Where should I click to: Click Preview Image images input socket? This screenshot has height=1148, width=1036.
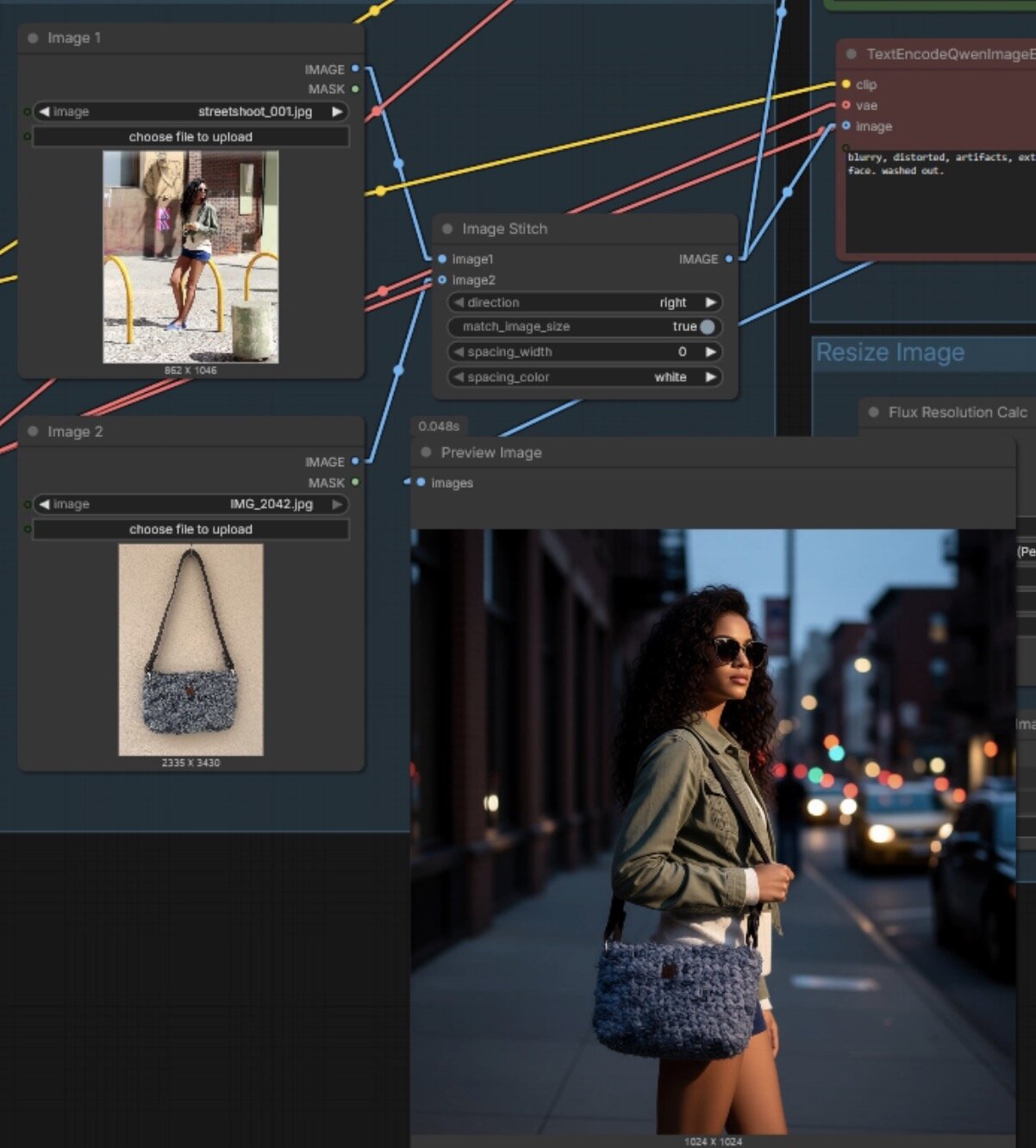click(x=421, y=483)
